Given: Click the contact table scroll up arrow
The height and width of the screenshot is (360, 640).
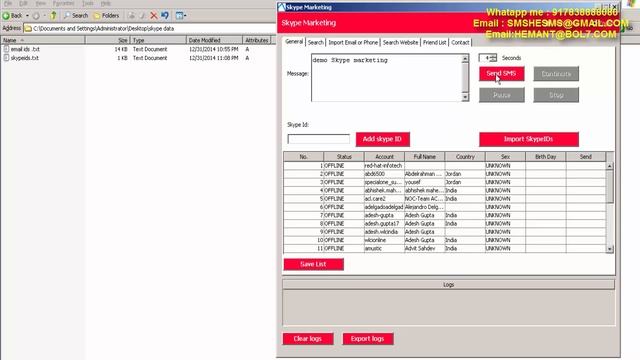Looking at the screenshot, I should (x=609, y=166).
